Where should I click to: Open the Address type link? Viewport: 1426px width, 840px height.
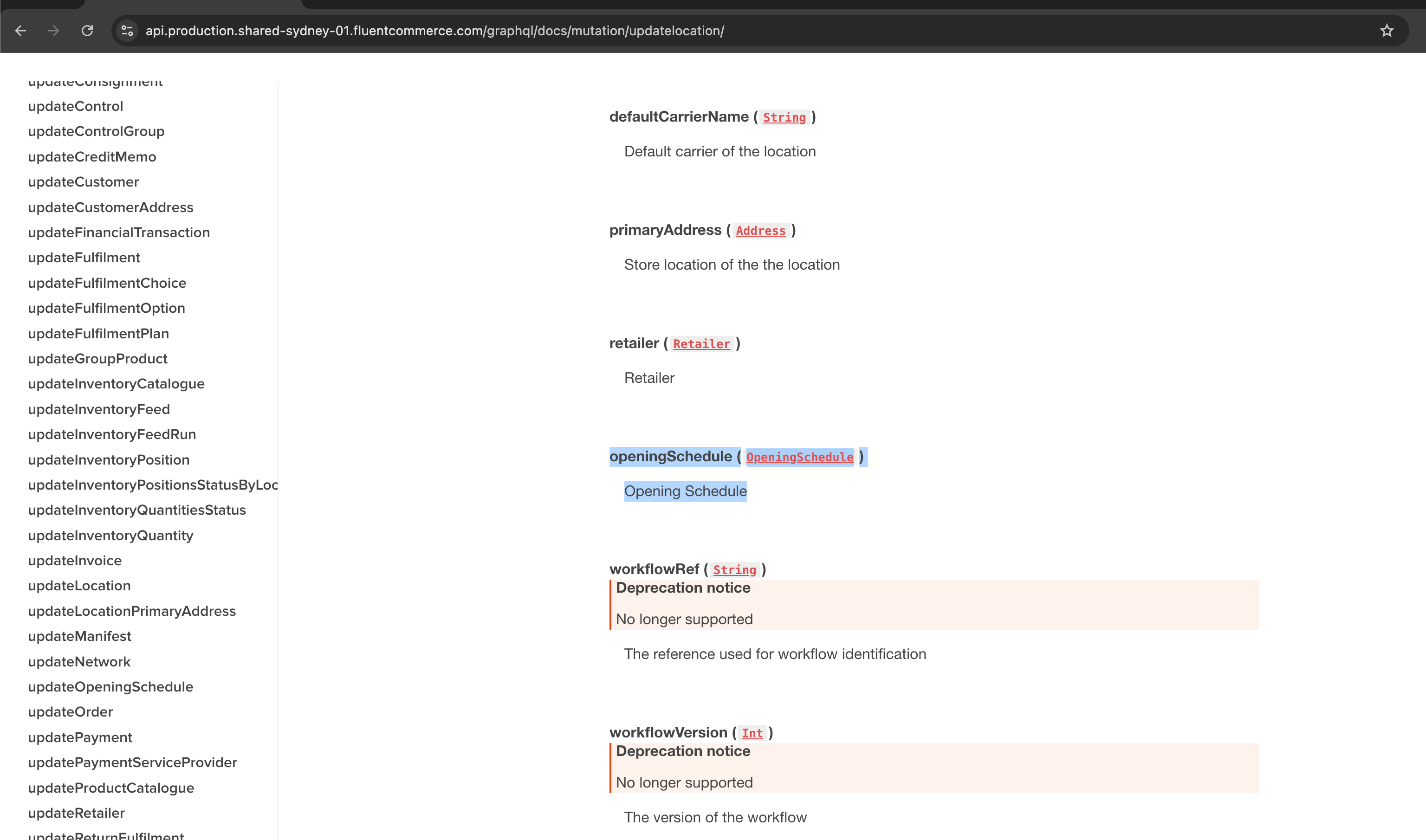[760, 230]
